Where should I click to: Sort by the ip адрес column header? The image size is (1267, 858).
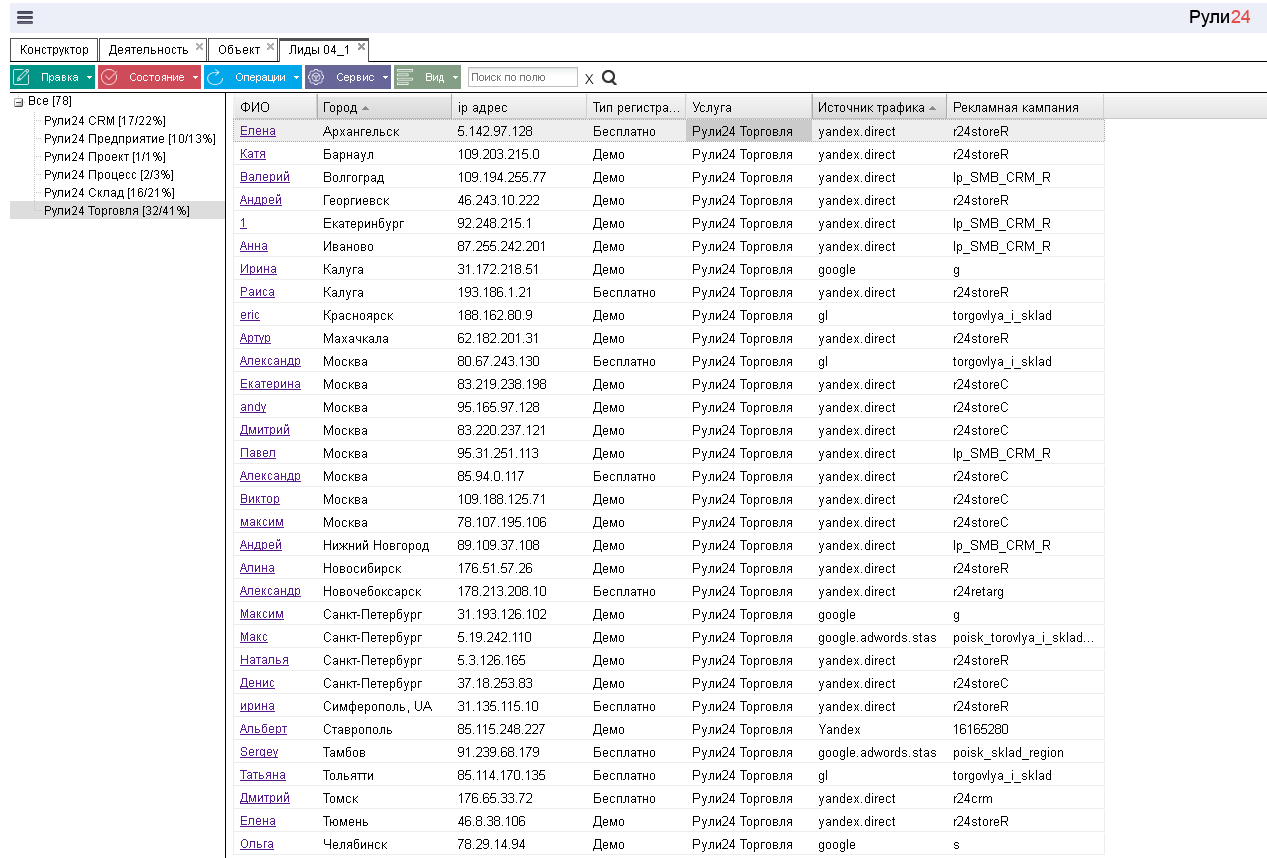pos(519,107)
